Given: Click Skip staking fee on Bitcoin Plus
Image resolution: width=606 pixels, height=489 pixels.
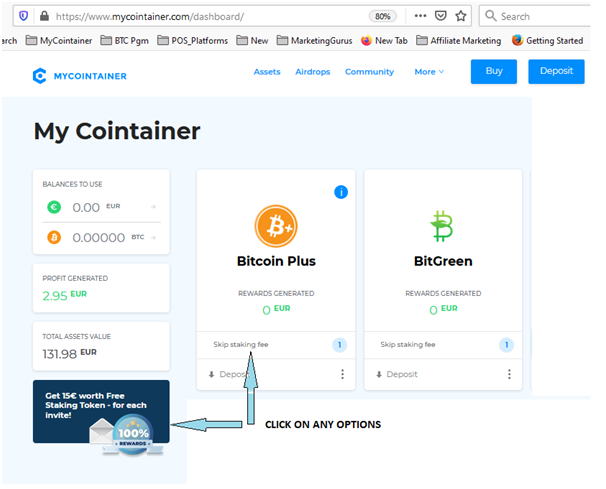Looking at the screenshot, I should pos(241,344).
